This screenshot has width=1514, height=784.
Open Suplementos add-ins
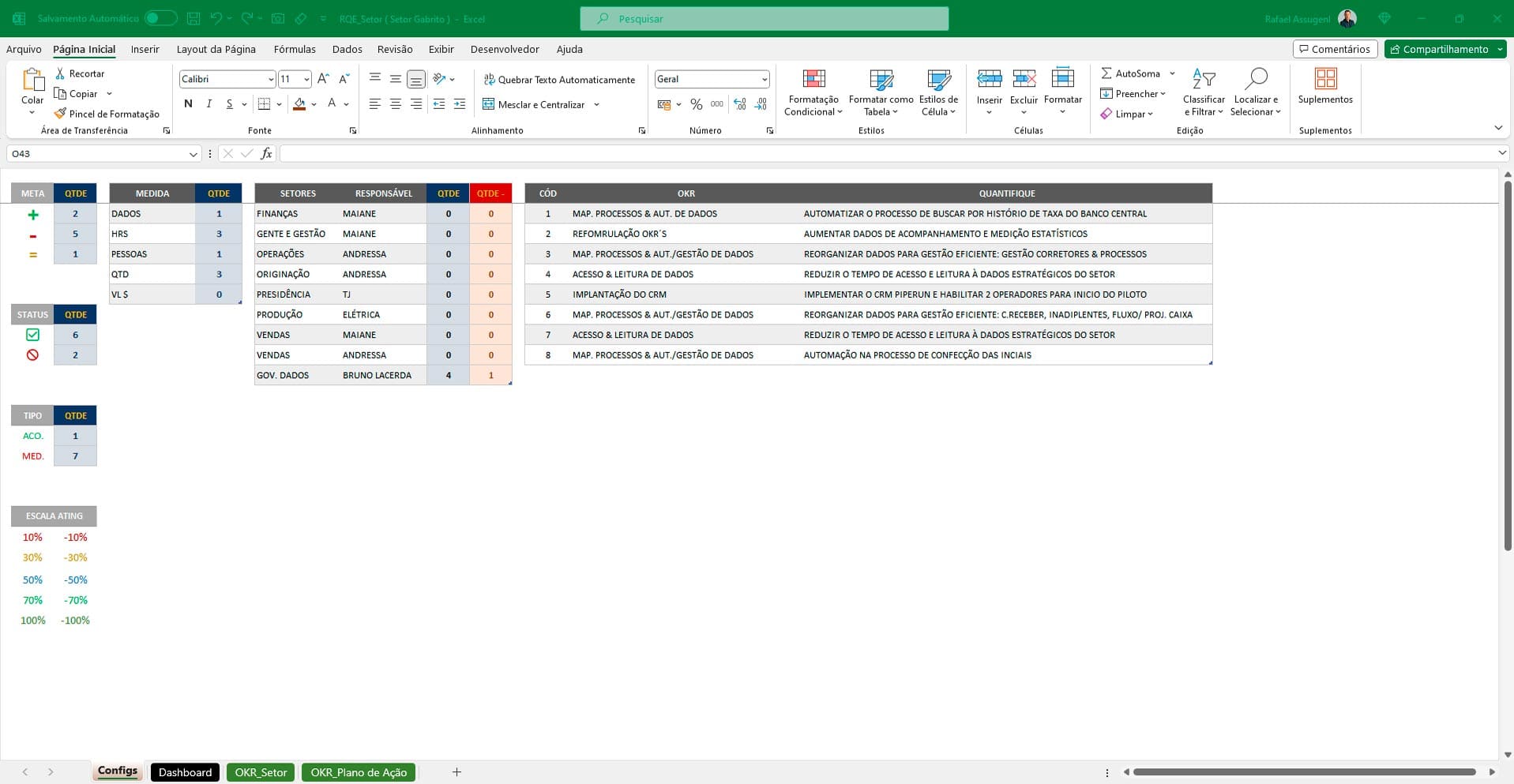tap(1325, 86)
